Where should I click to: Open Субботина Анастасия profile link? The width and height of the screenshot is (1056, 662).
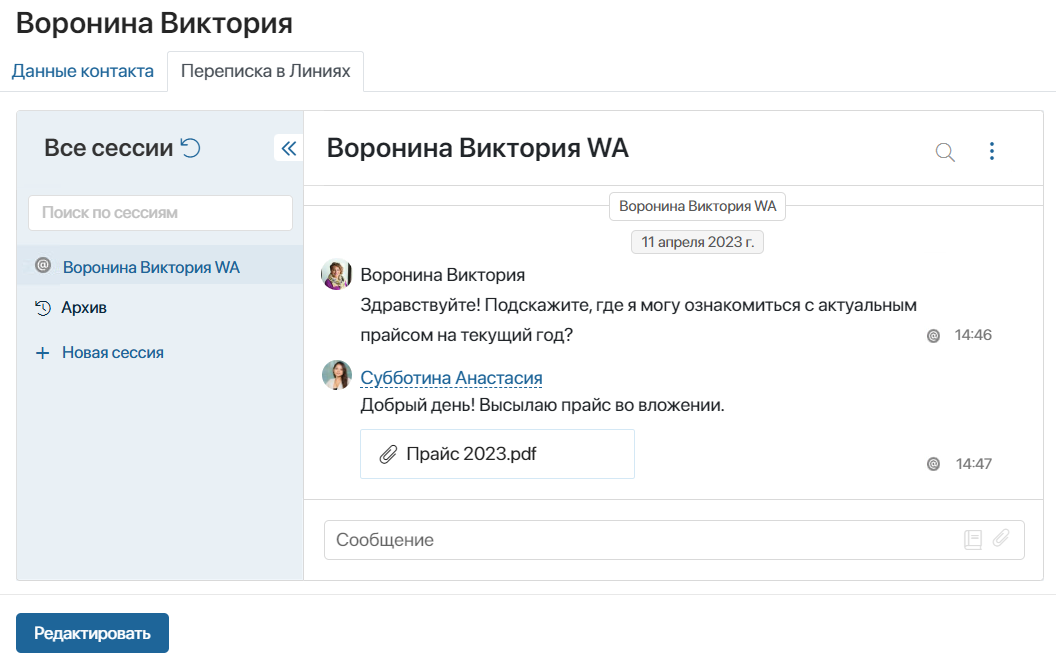(451, 378)
